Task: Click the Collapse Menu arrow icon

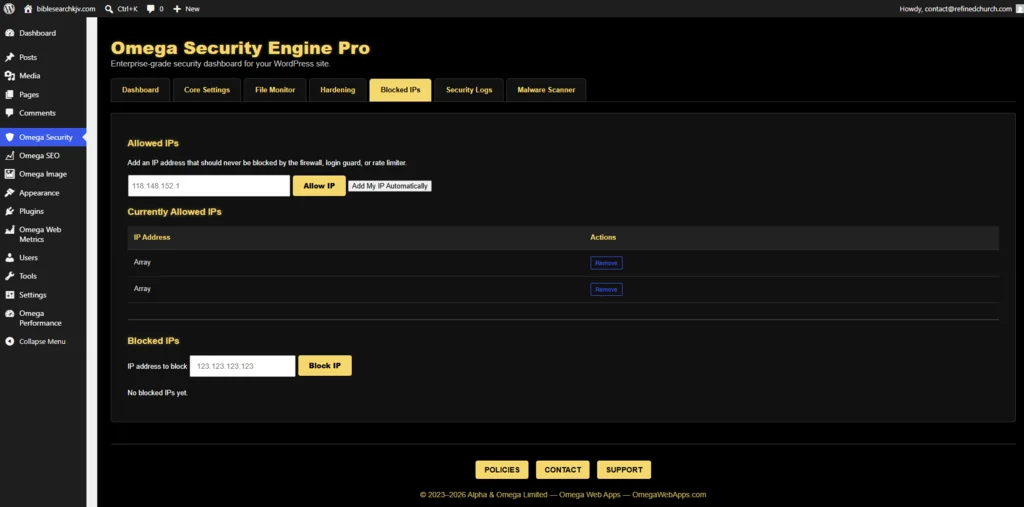Action: tap(9, 341)
